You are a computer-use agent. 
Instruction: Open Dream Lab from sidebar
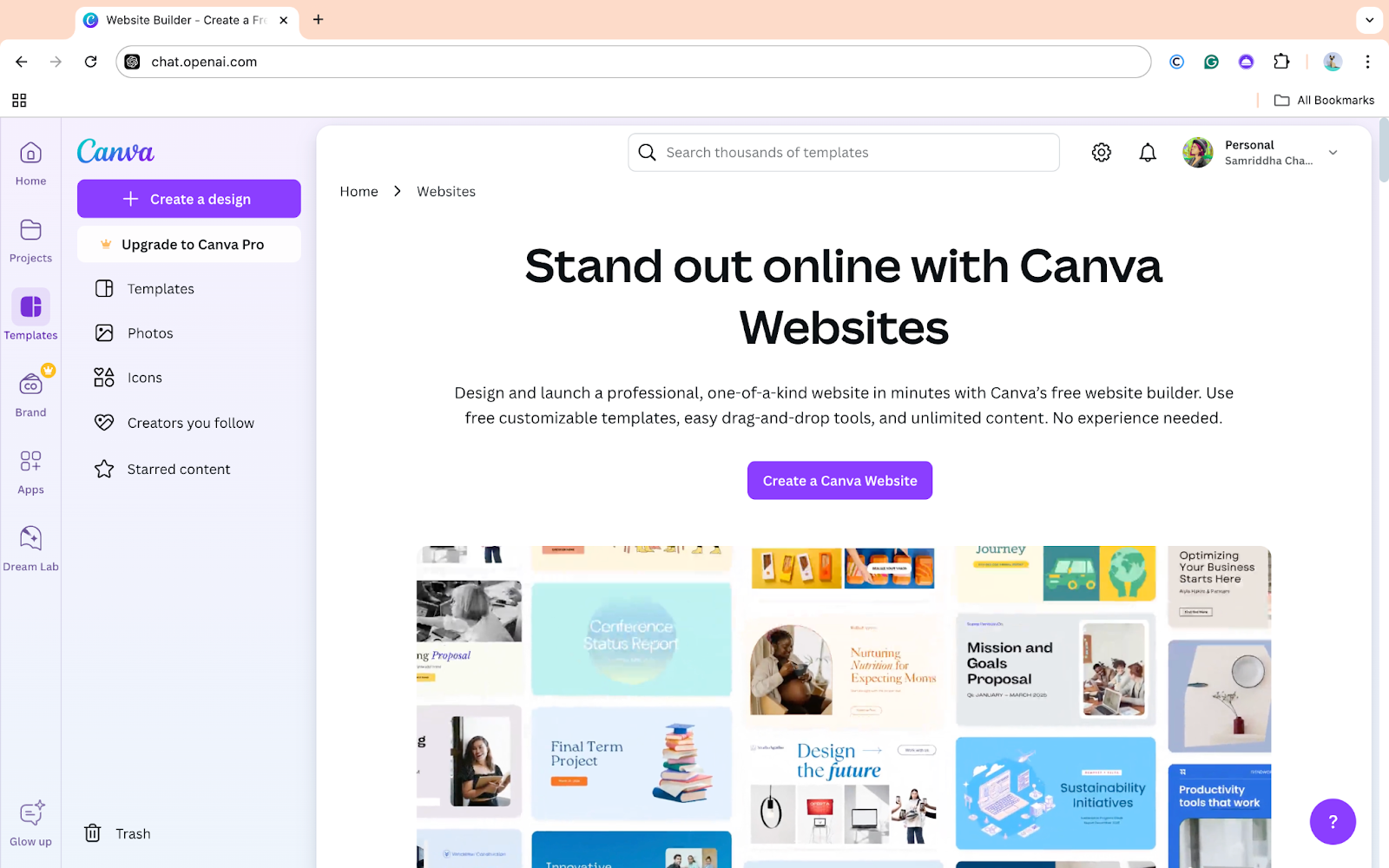(30, 548)
